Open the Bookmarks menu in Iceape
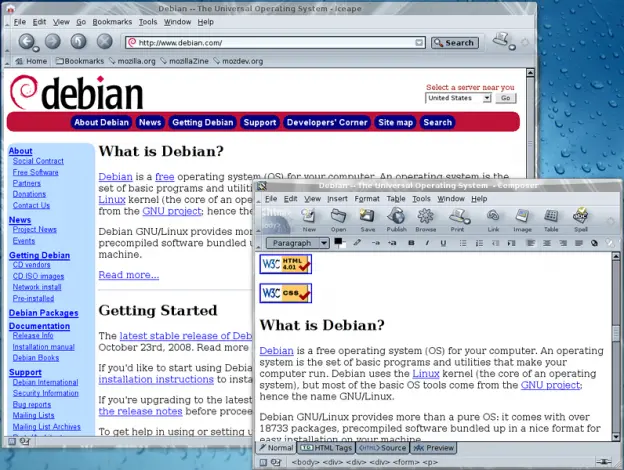 pos(112,22)
